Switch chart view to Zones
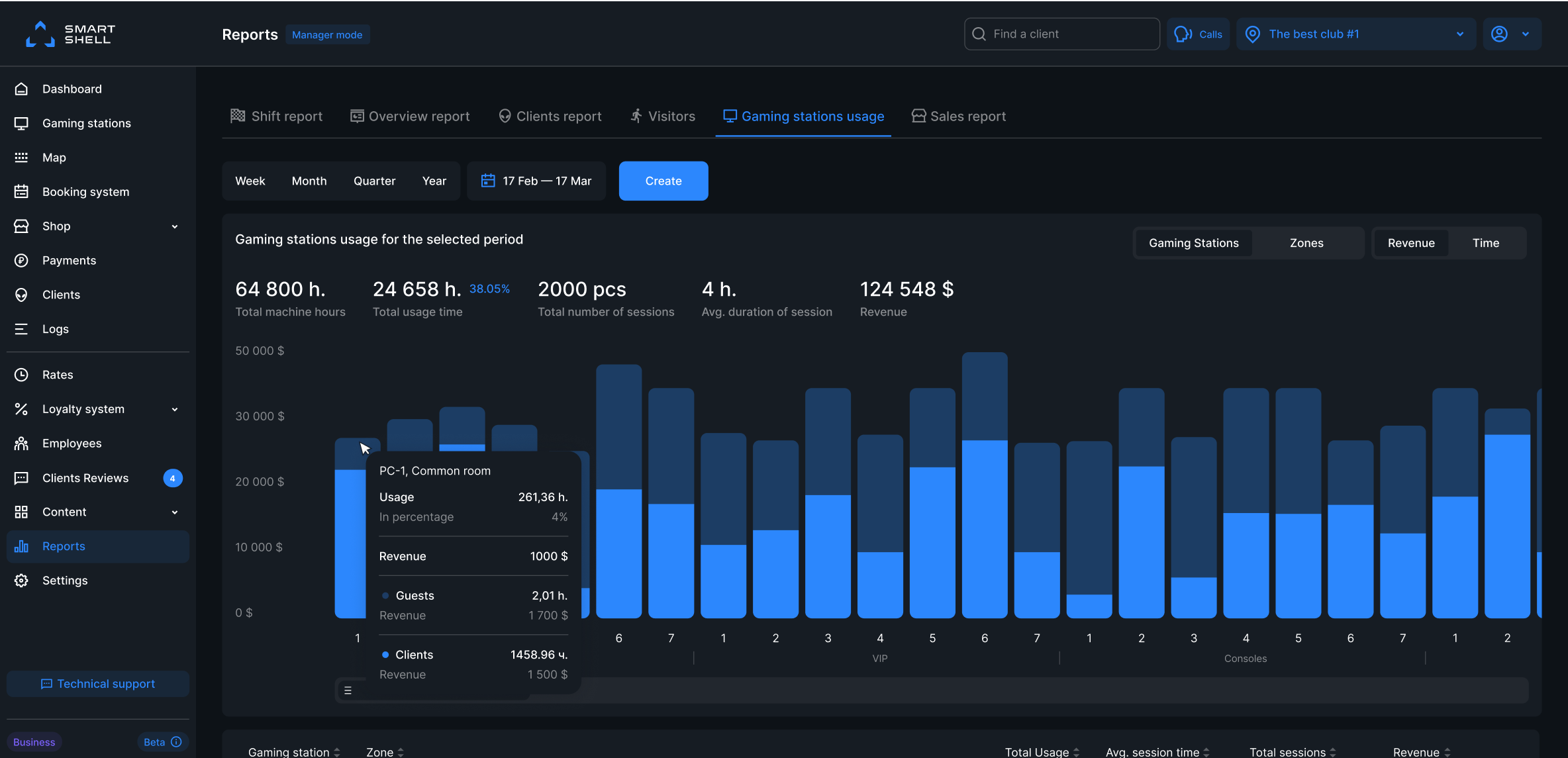Viewport: 1568px width, 758px height. click(1306, 243)
